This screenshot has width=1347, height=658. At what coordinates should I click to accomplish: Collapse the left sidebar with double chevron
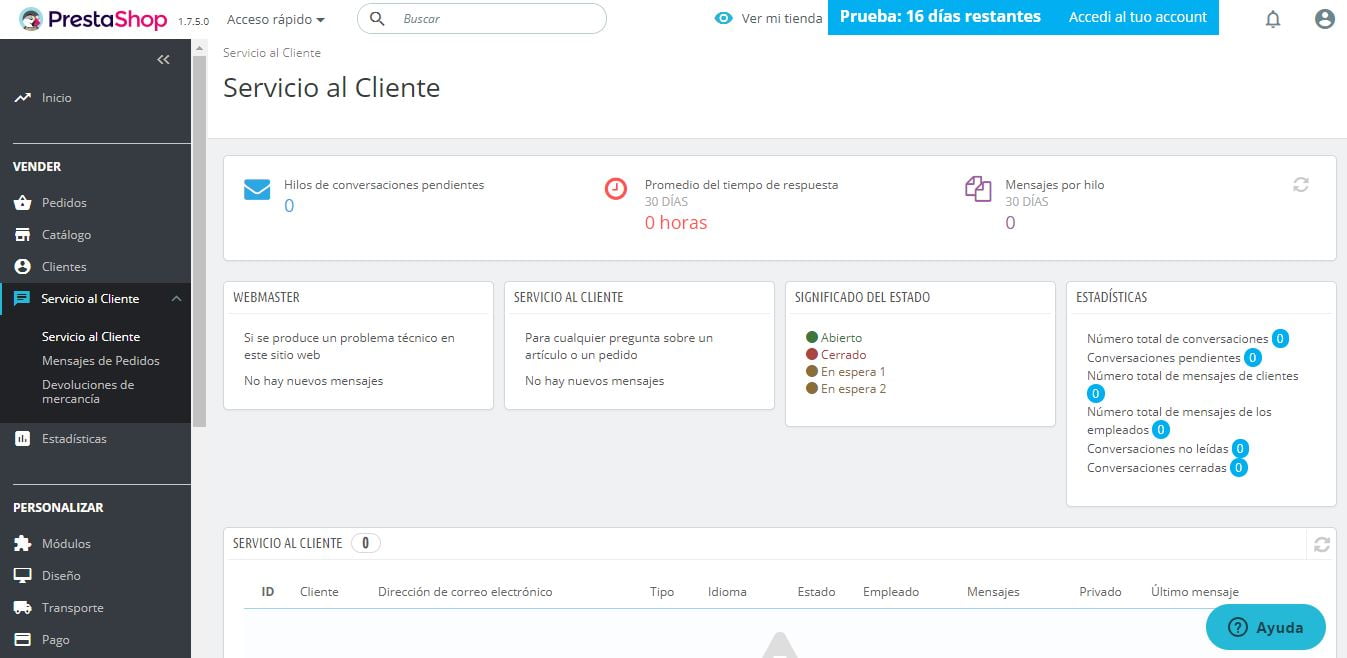[x=163, y=59]
